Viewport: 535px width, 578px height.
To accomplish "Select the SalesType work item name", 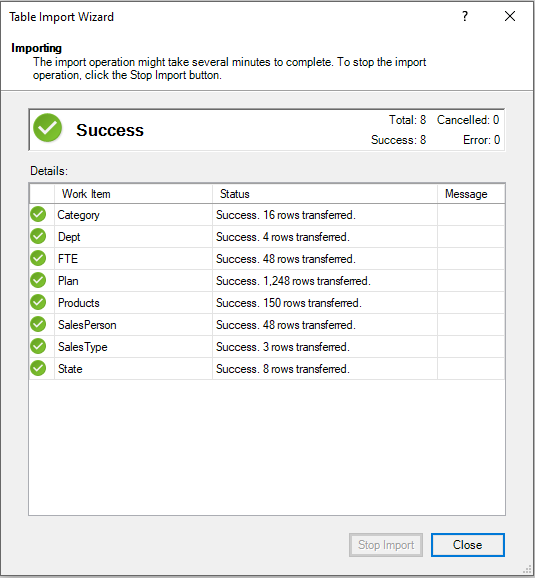I will coord(83,347).
